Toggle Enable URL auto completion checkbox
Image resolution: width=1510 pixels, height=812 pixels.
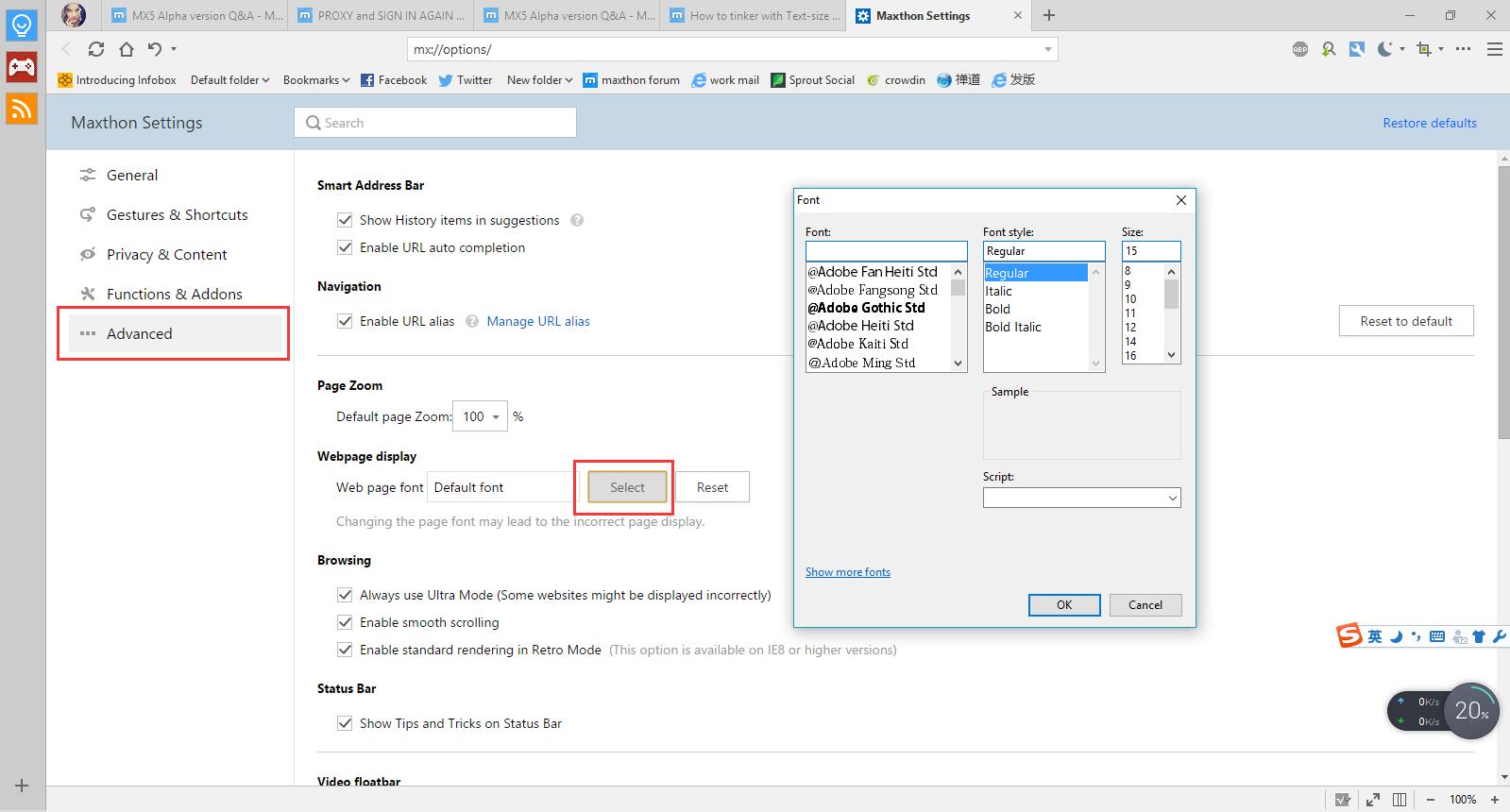[x=345, y=247]
